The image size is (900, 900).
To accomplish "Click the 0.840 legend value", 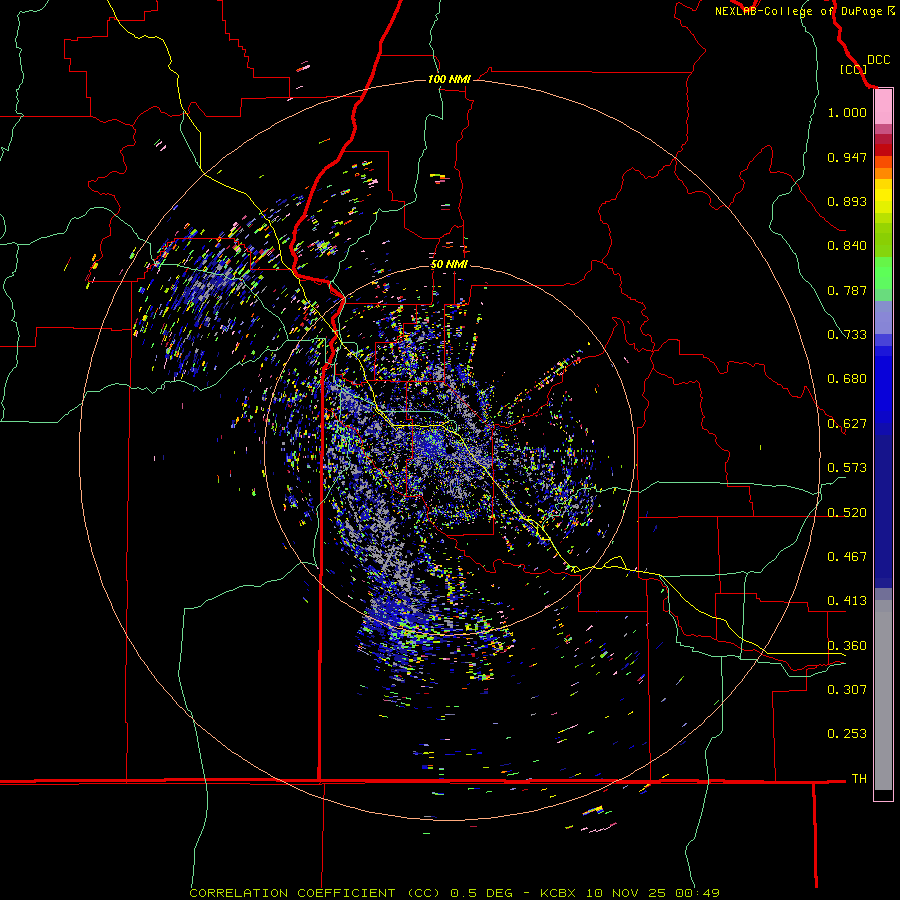I will (847, 246).
